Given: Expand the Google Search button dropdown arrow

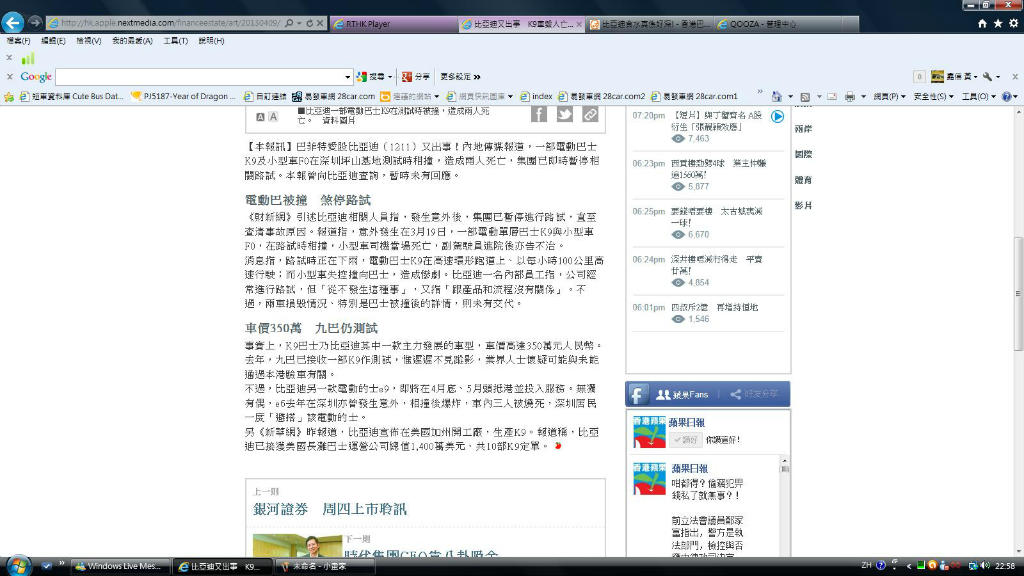Looking at the screenshot, I should coord(390,76).
